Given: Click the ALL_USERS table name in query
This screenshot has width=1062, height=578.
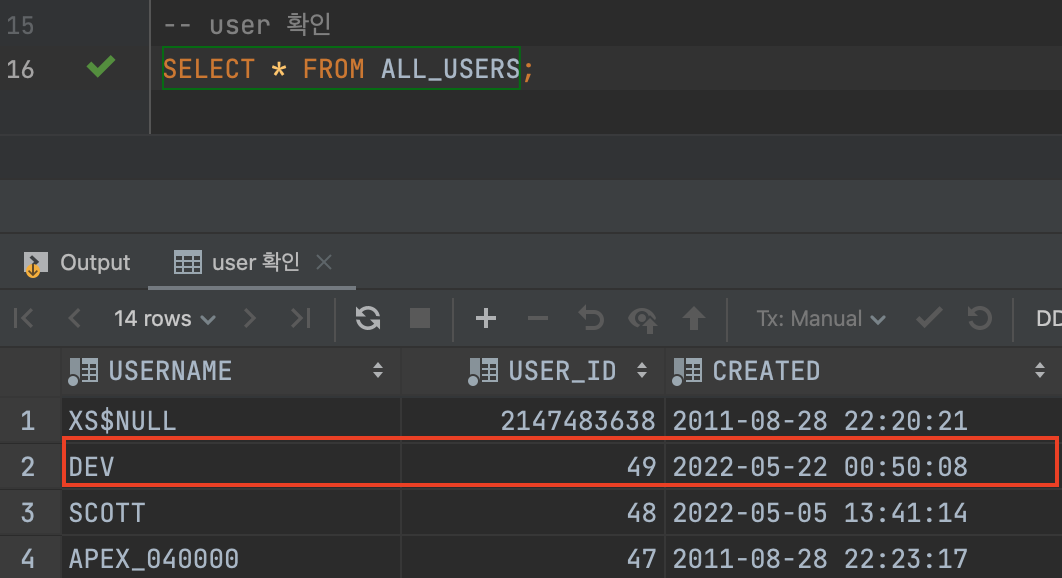Looking at the screenshot, I should pyautogui.click(x=450, y=69).
